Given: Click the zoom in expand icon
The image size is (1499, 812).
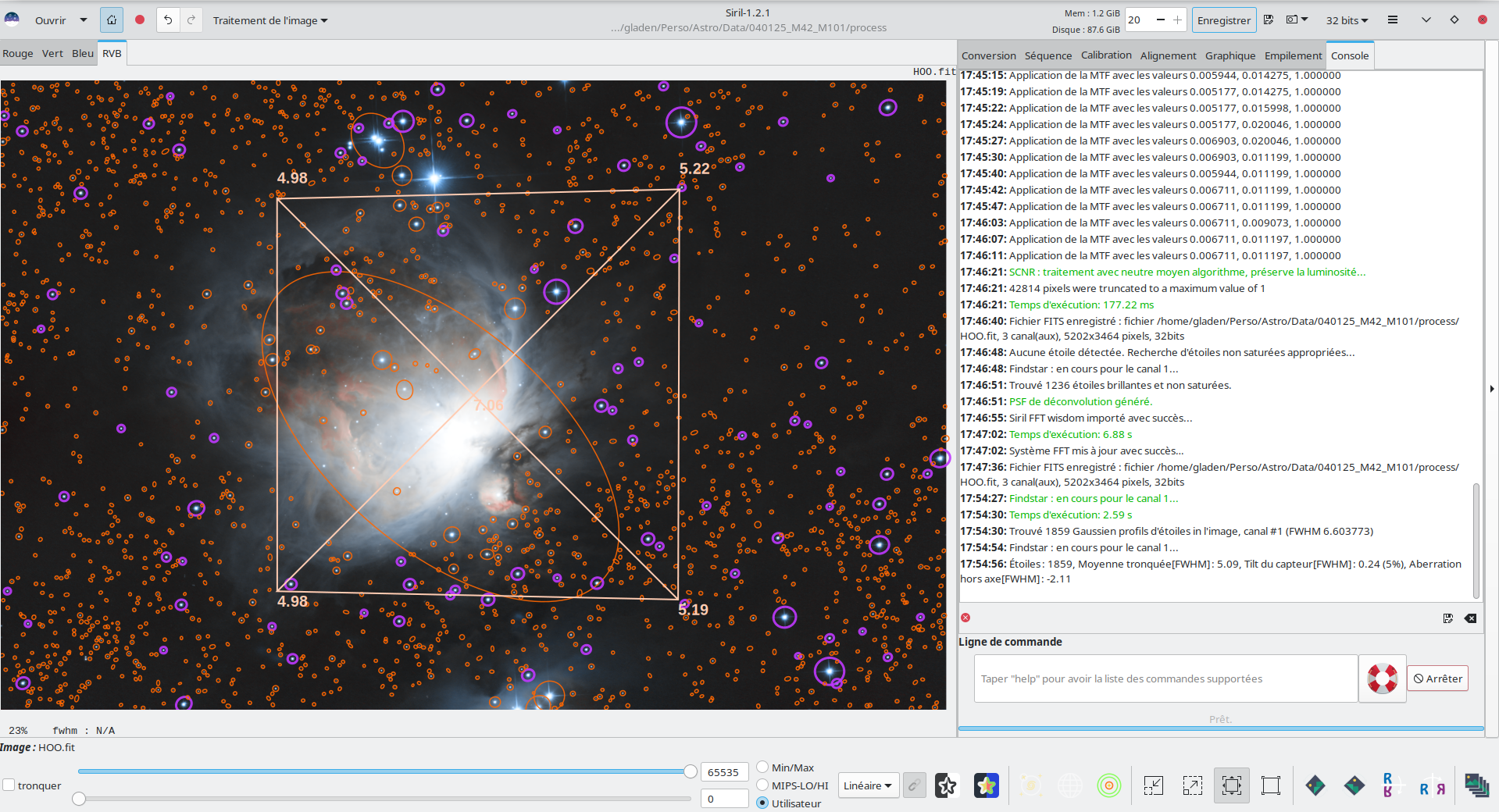Looking at the screenshot, I should [1193, 785].
